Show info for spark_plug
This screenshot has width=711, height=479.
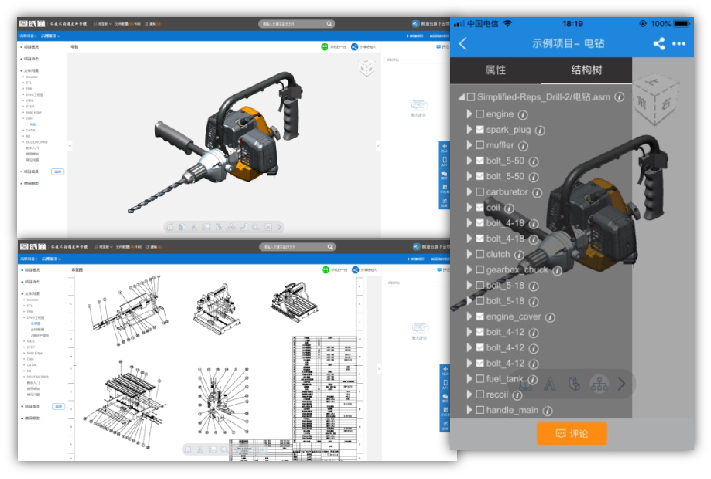540,131
